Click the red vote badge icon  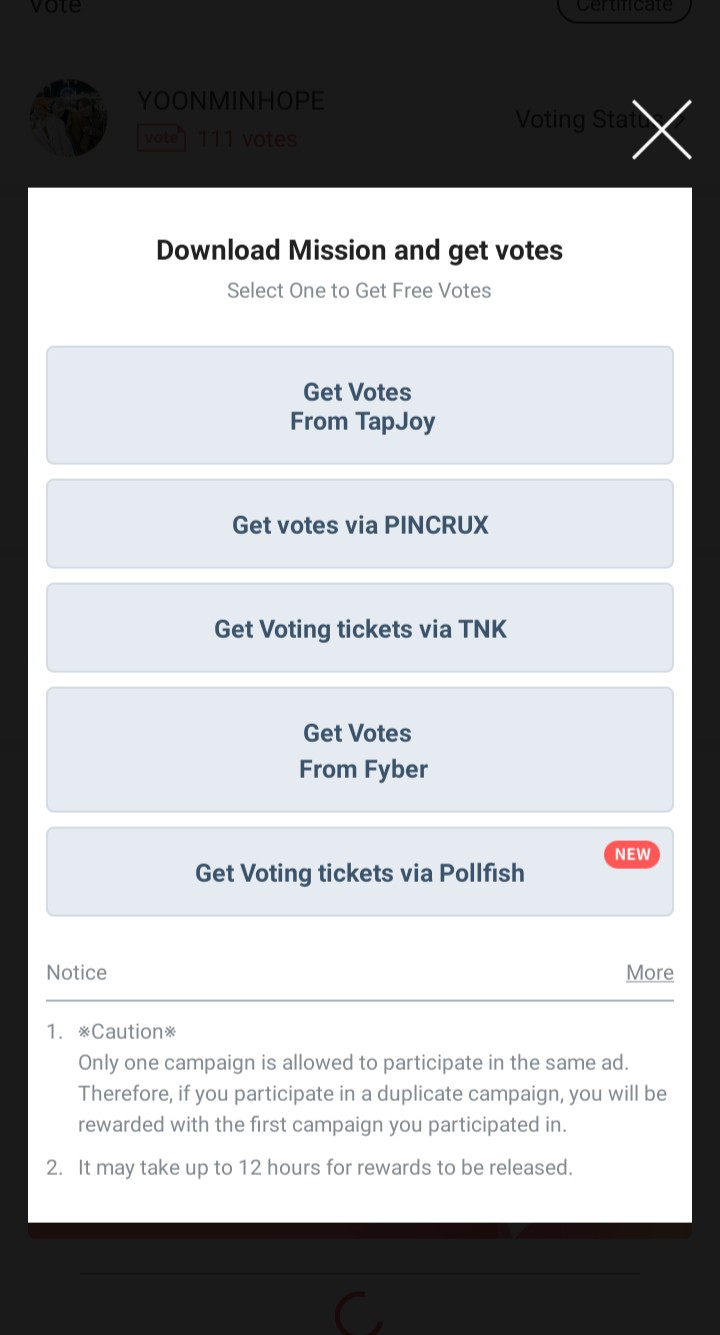tap(161, 138)
